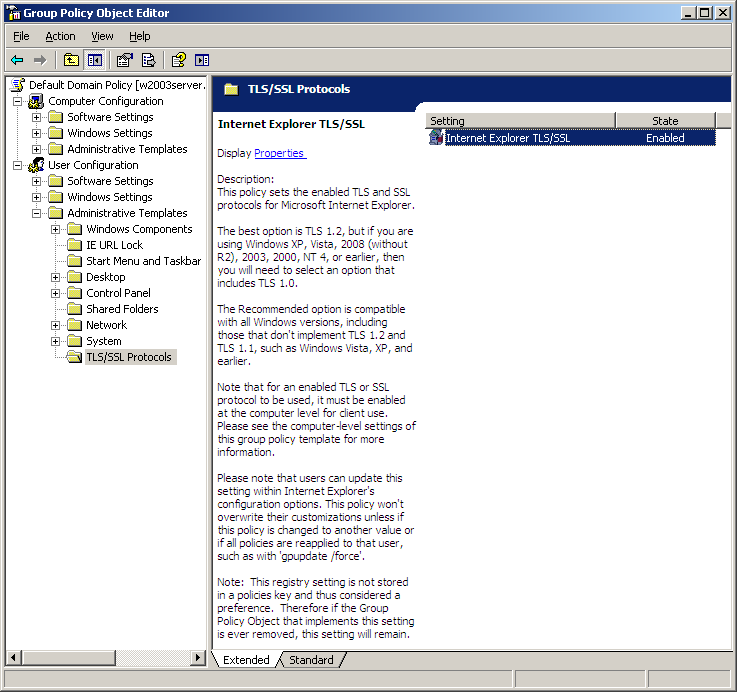737x692 pixels.
Task: Expand Software Settings under Computer Configuration
Action: pyautogui.click(x=36, y=117)
